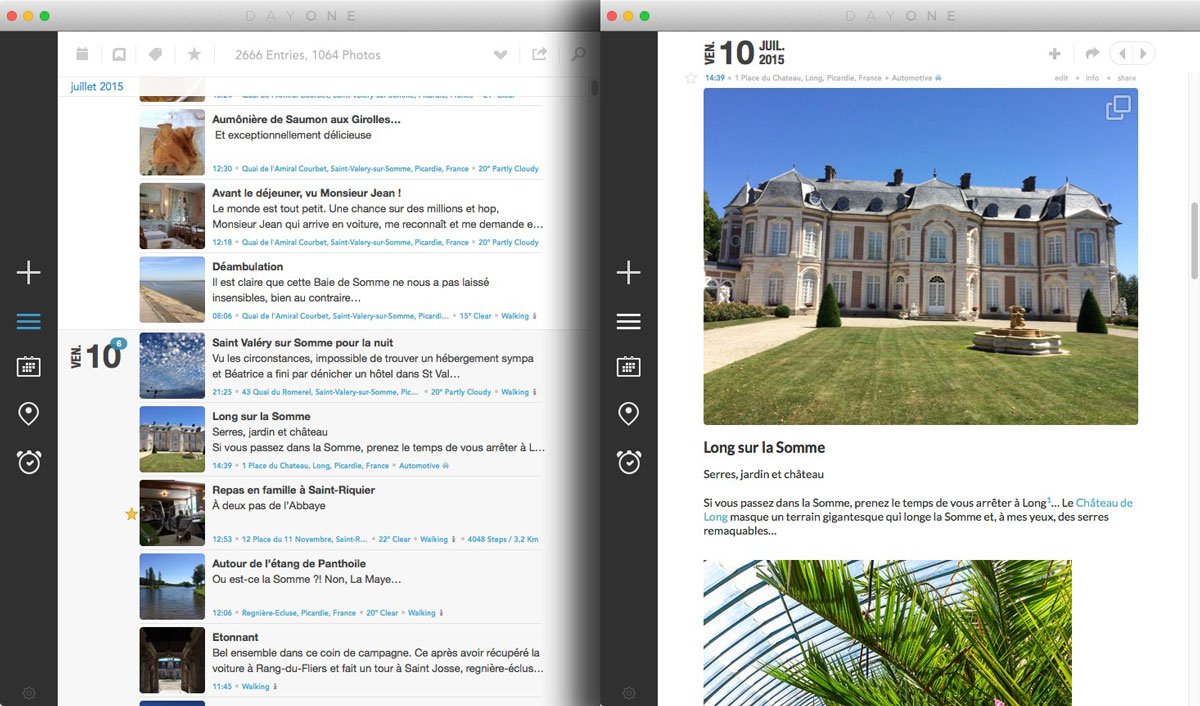Click the info link under entry header
This screenshot has width=1200, height=706.
[1092, 78]
